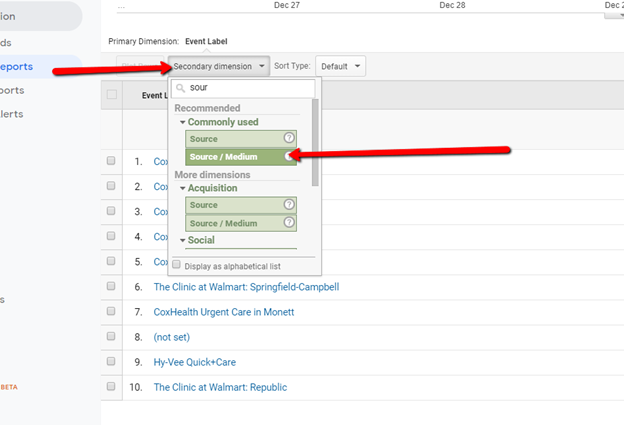Open the (not set) event label link
This screenshot has width=624, height=425.
pyautogui.click(x=172, y=337)
